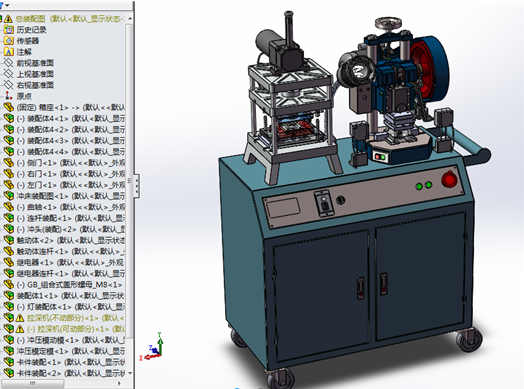Select the 上视基准面 tree item

pyautogui.click(x=35, y=74)
